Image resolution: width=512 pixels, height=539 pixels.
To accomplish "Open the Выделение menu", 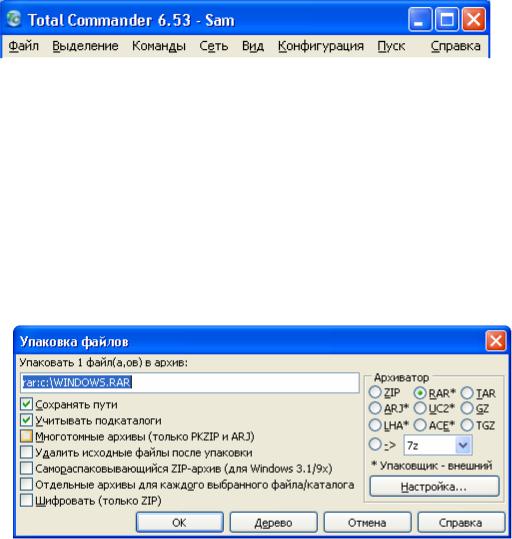I will [x=85, y=46].
